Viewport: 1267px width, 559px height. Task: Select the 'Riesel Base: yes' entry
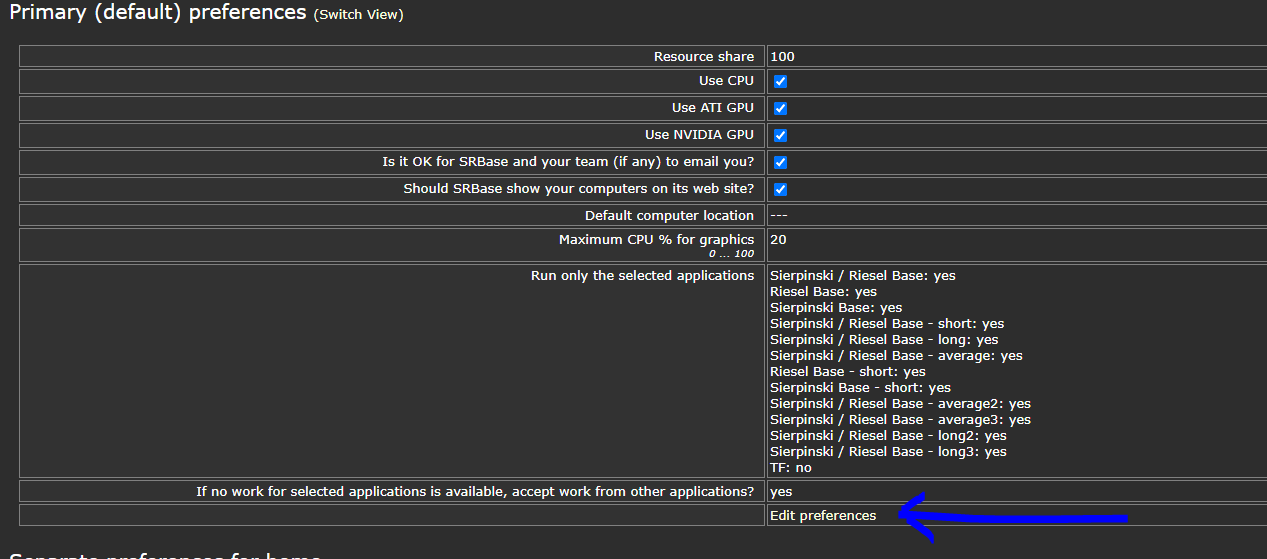pyautogui.click(x=823, y=292)
